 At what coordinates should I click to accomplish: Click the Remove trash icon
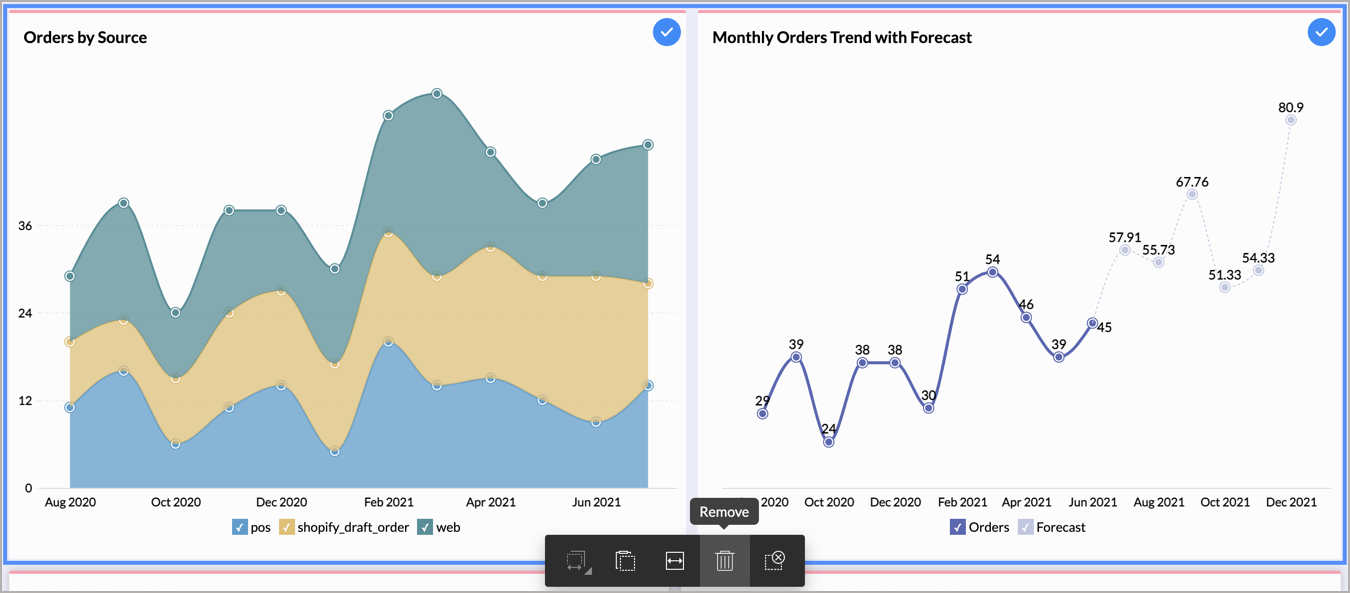click(725, 561)
